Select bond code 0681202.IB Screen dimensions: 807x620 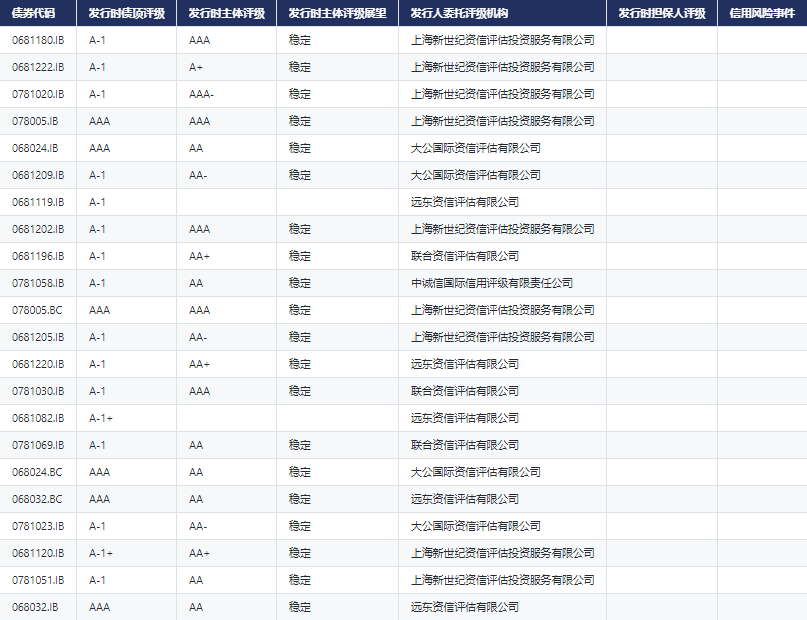point(38,229)
